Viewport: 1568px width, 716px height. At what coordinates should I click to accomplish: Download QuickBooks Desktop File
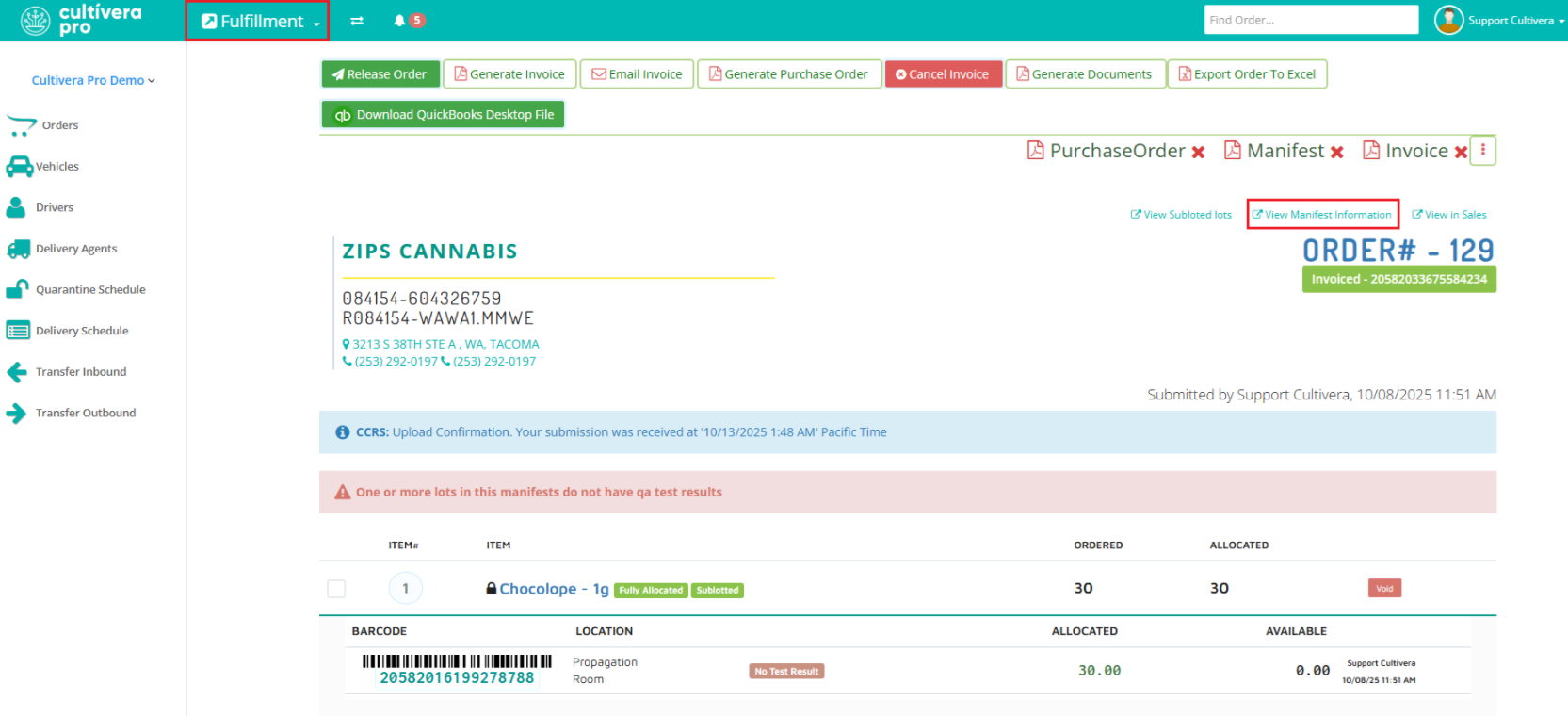(x=443, y=115)
